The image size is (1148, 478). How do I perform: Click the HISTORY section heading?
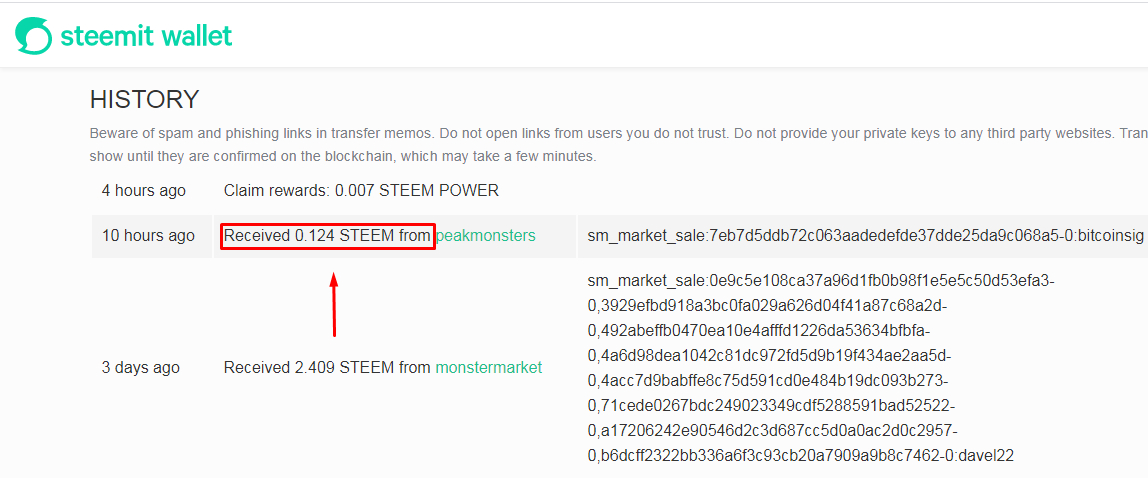click(x=144, y=100)
